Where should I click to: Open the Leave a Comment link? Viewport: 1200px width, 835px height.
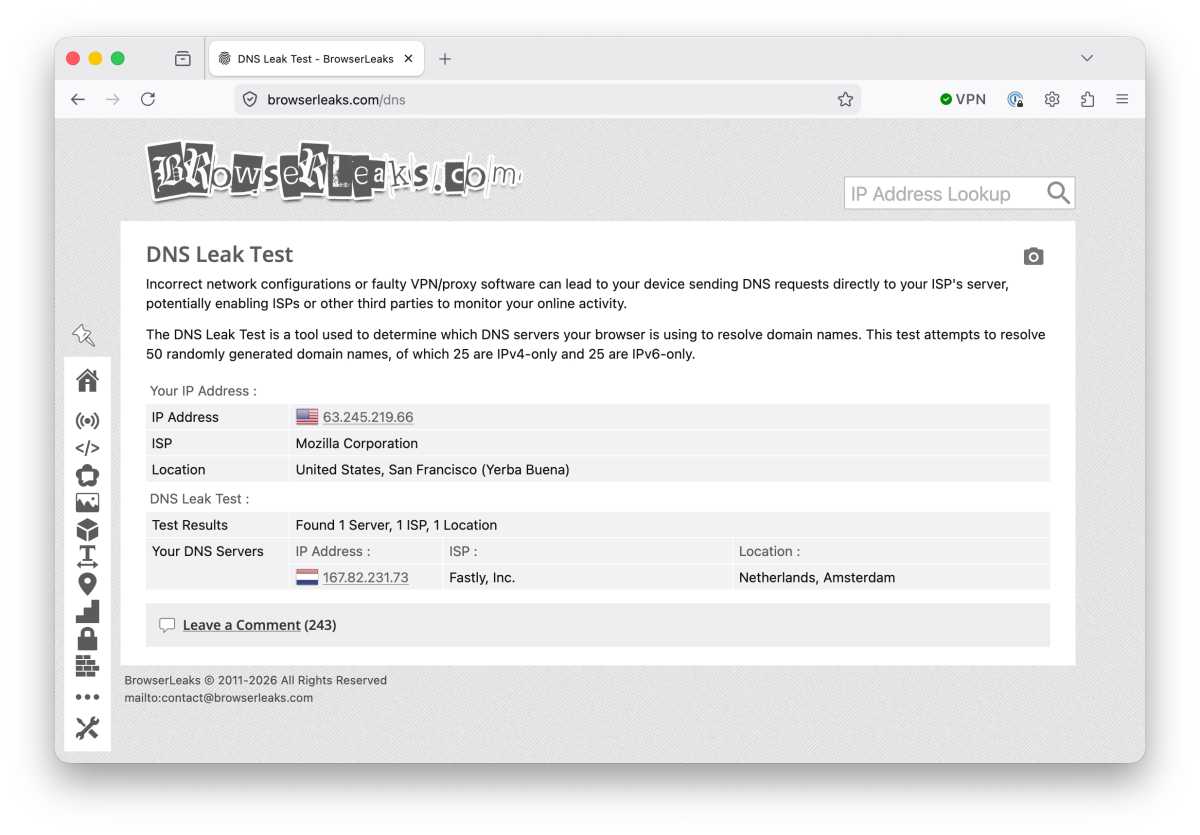pyautogui.click(x=241, y=624)
